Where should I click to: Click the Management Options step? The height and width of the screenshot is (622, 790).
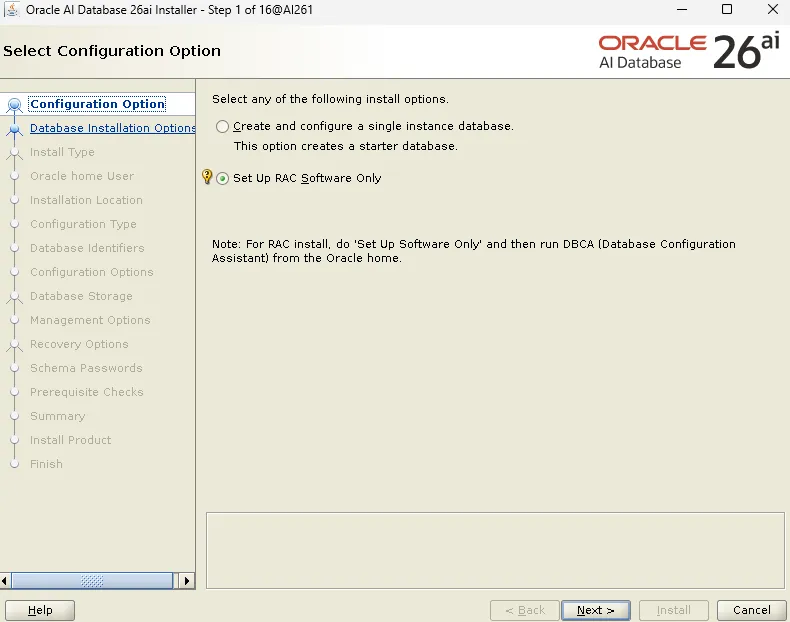90,320
